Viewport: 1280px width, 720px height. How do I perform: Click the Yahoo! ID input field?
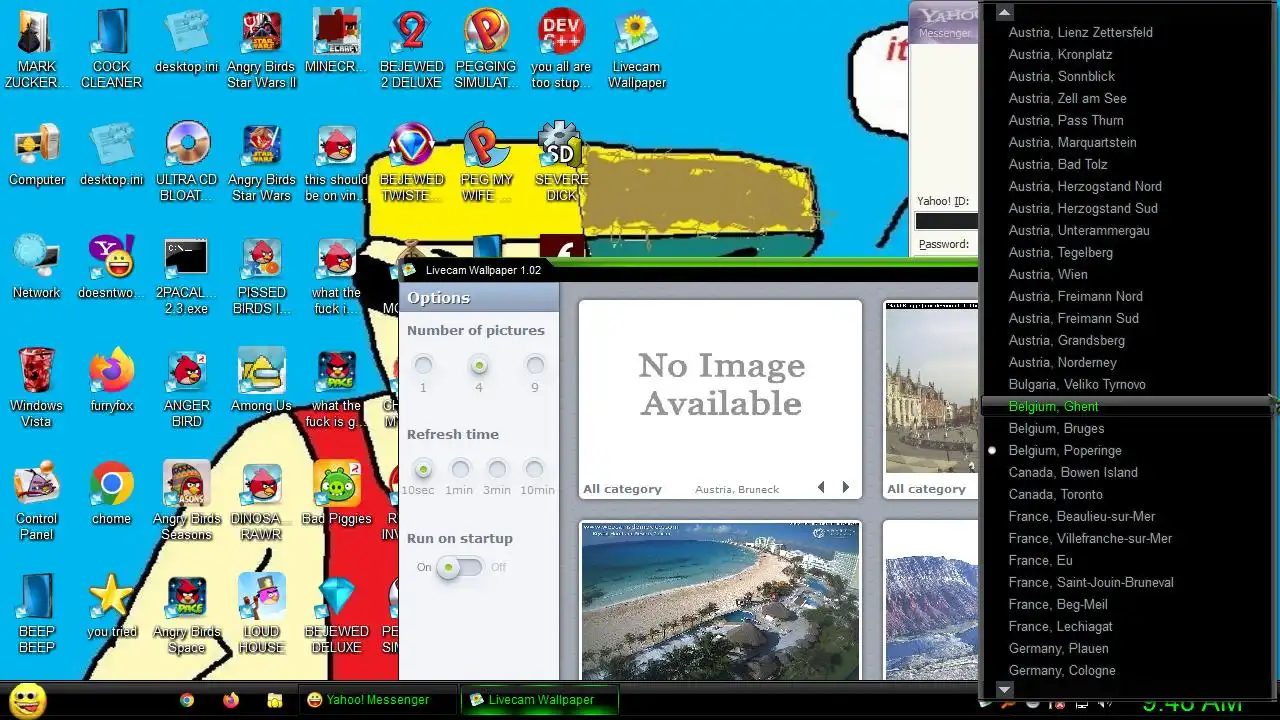click(946, 221)
